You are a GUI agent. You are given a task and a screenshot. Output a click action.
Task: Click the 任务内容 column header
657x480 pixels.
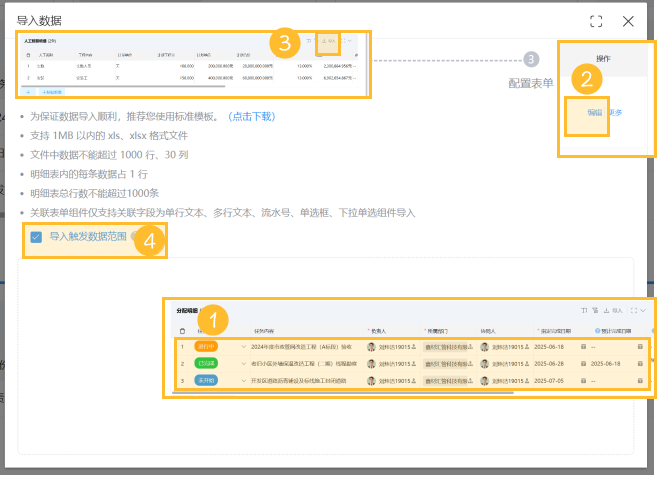pyautogui.click(x=264, y=331)
